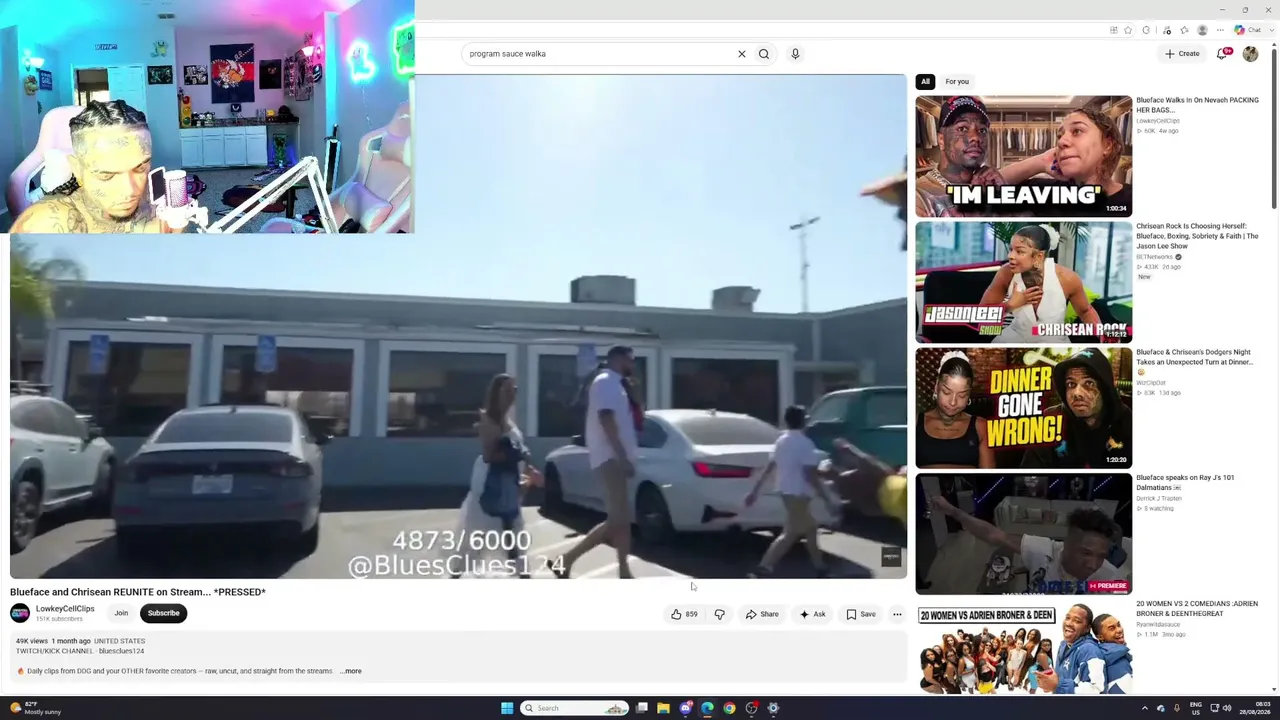This screenshot has height=720, width=1280.
Task: Launch Google Chrome from the taskbar
Action: (x=729, y=708)
